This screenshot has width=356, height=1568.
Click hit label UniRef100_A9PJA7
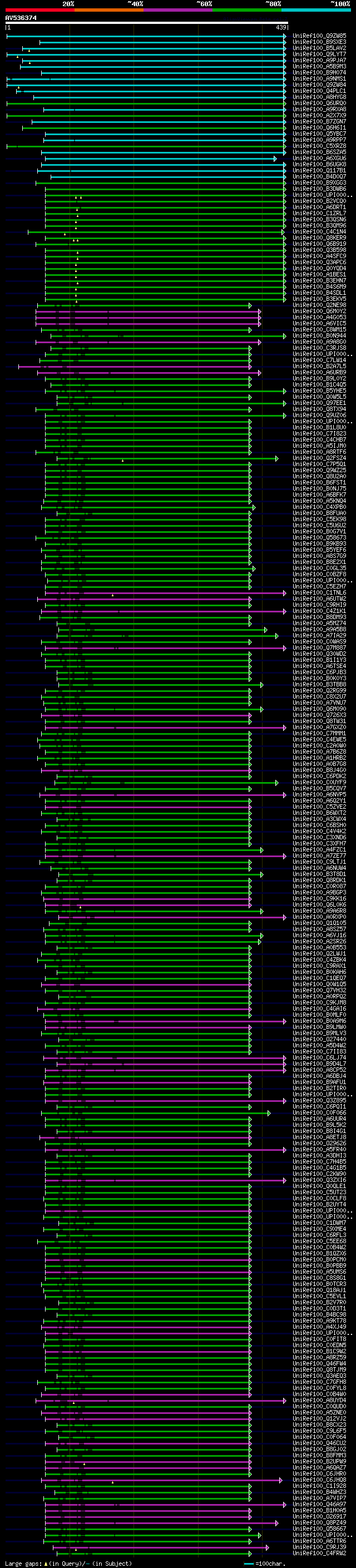[319, 60]
